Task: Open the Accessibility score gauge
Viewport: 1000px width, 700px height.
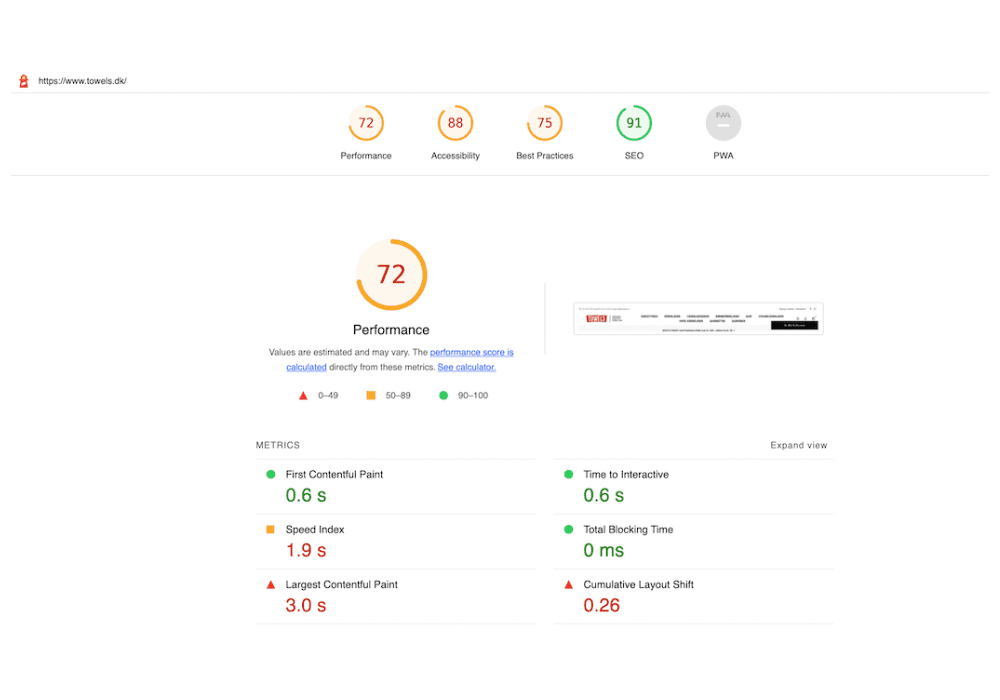Action: (455, 123)
